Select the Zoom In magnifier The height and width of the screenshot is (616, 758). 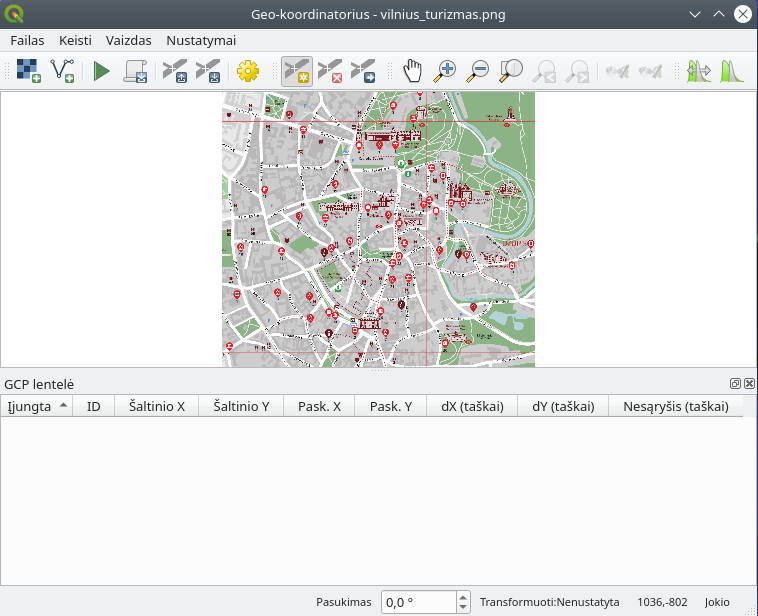tap(445, 71)
